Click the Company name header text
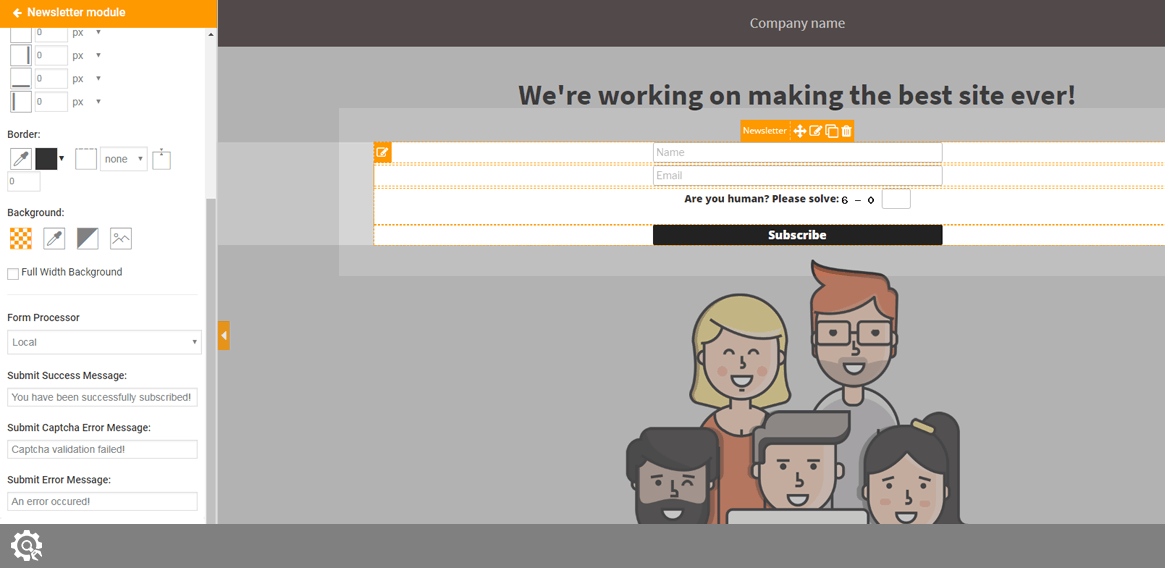This screenshot has height=568, width=1165. coord(797,23)
